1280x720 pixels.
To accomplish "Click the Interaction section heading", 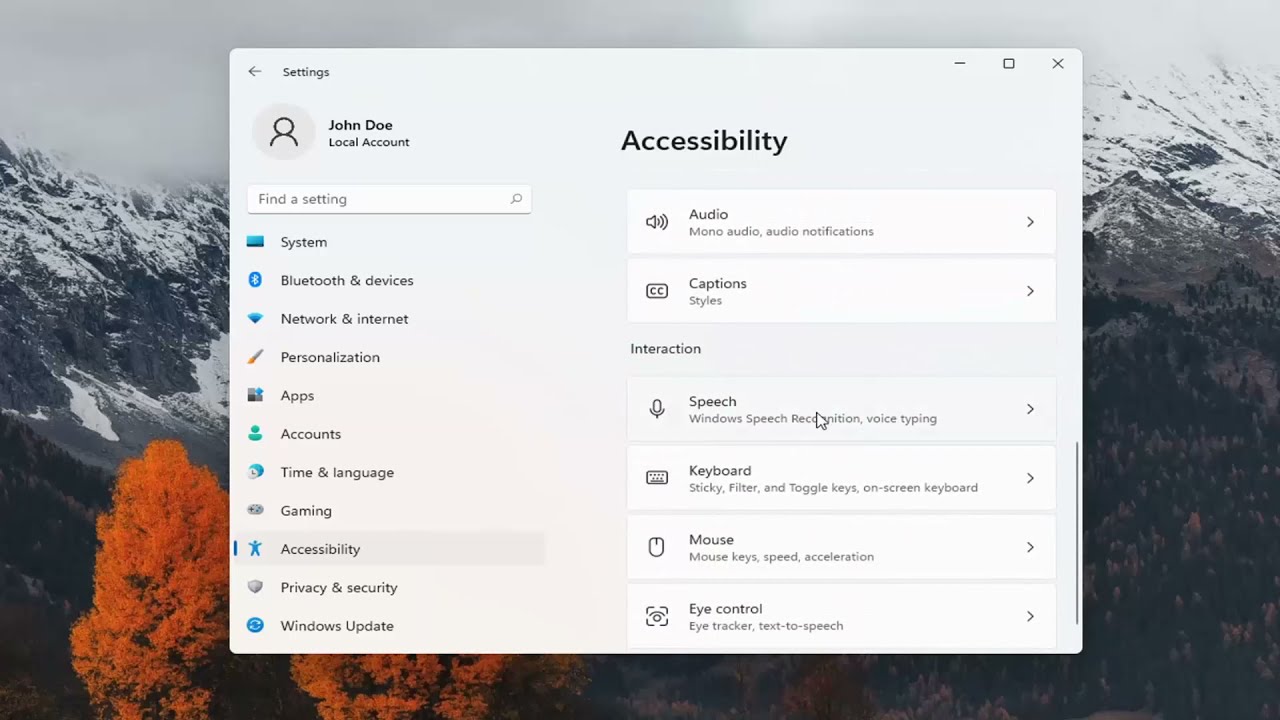I will (665, 349).
